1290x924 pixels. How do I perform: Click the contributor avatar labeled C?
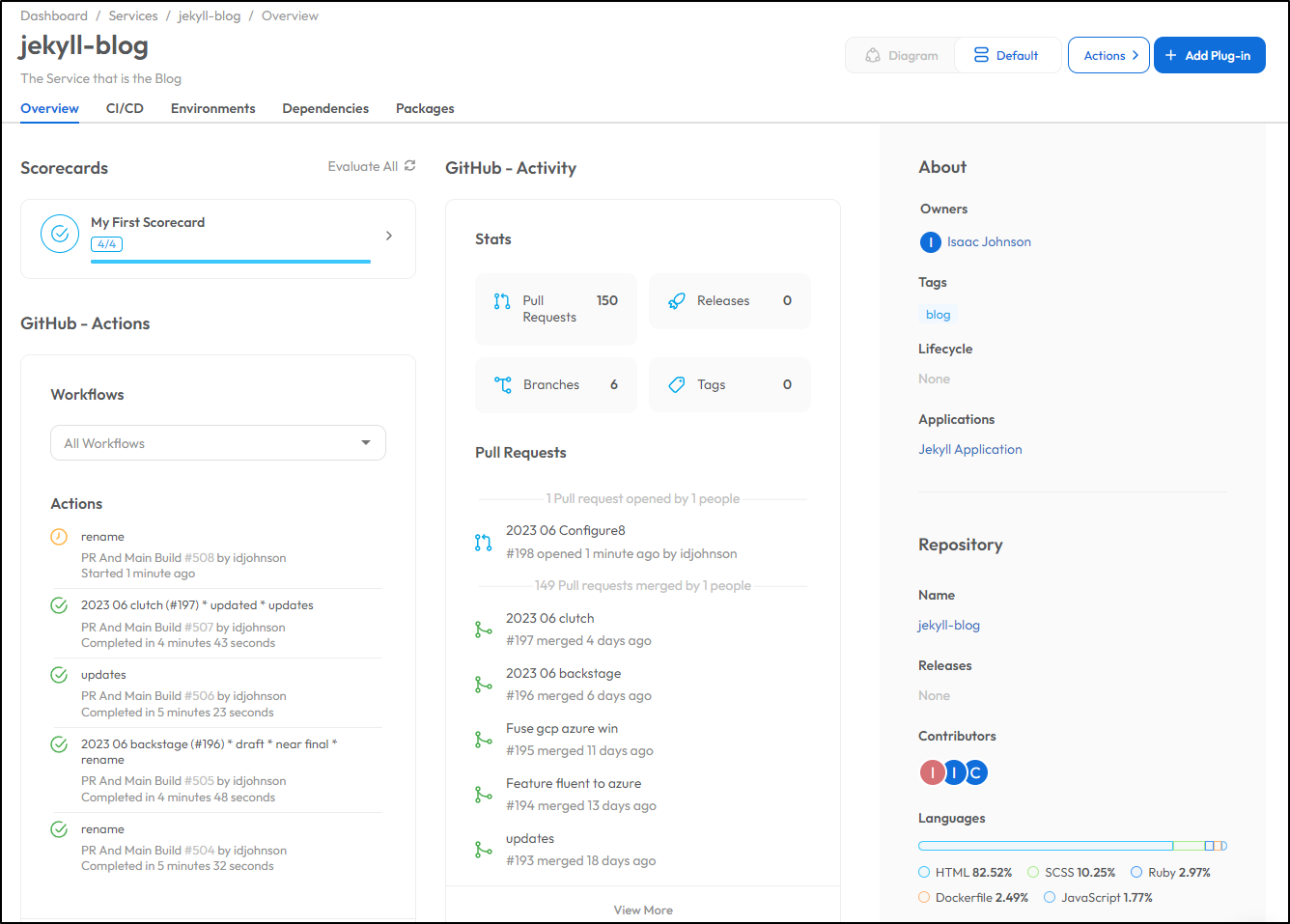coord(976,772)
